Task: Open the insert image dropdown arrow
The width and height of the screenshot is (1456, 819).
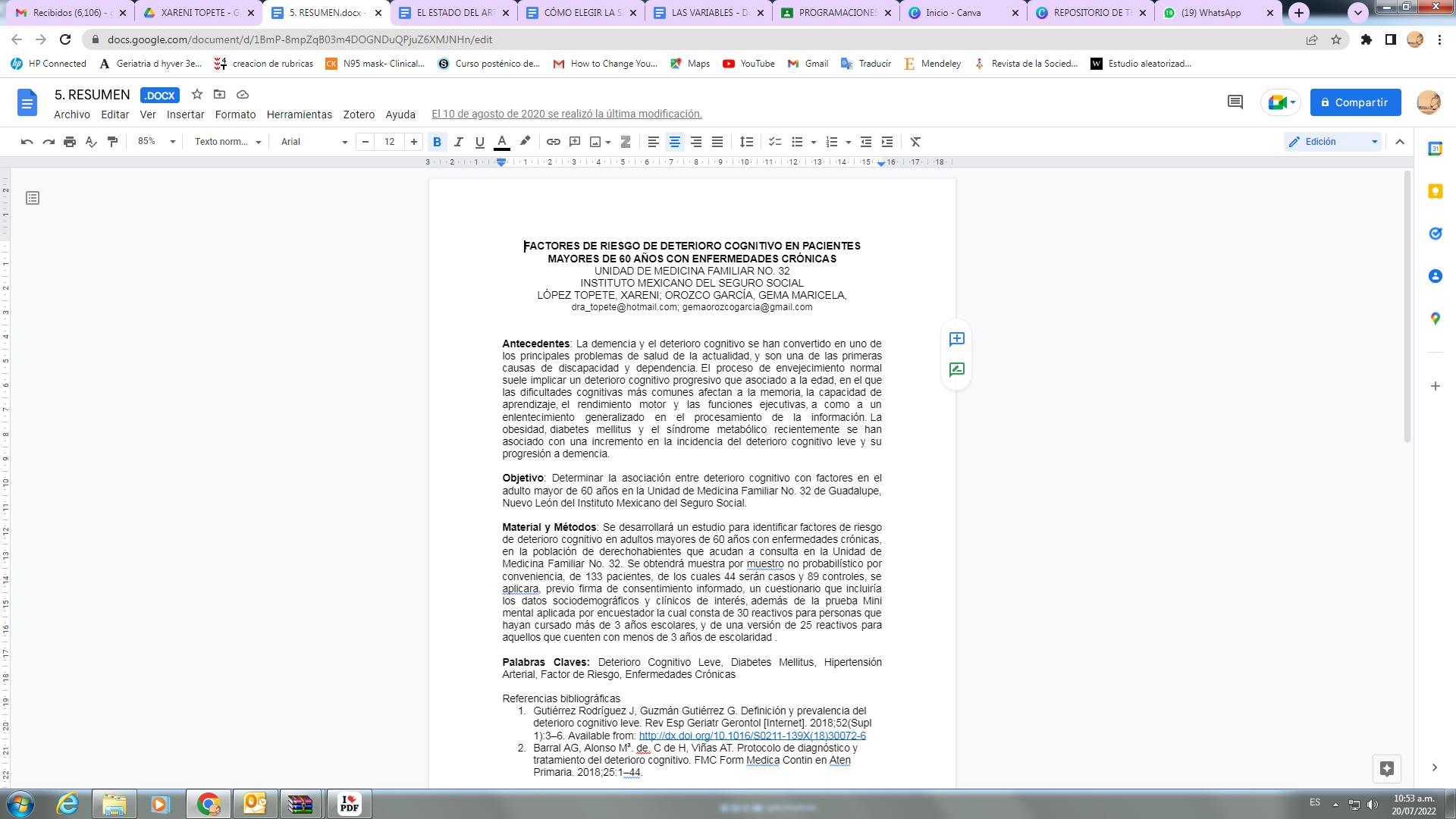Action: click(608, 142)
